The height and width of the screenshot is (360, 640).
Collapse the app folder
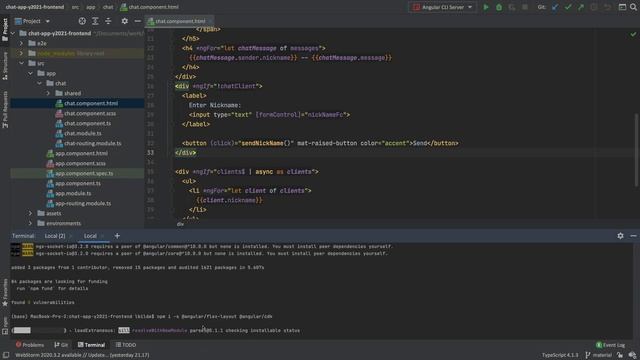[31, 73]
